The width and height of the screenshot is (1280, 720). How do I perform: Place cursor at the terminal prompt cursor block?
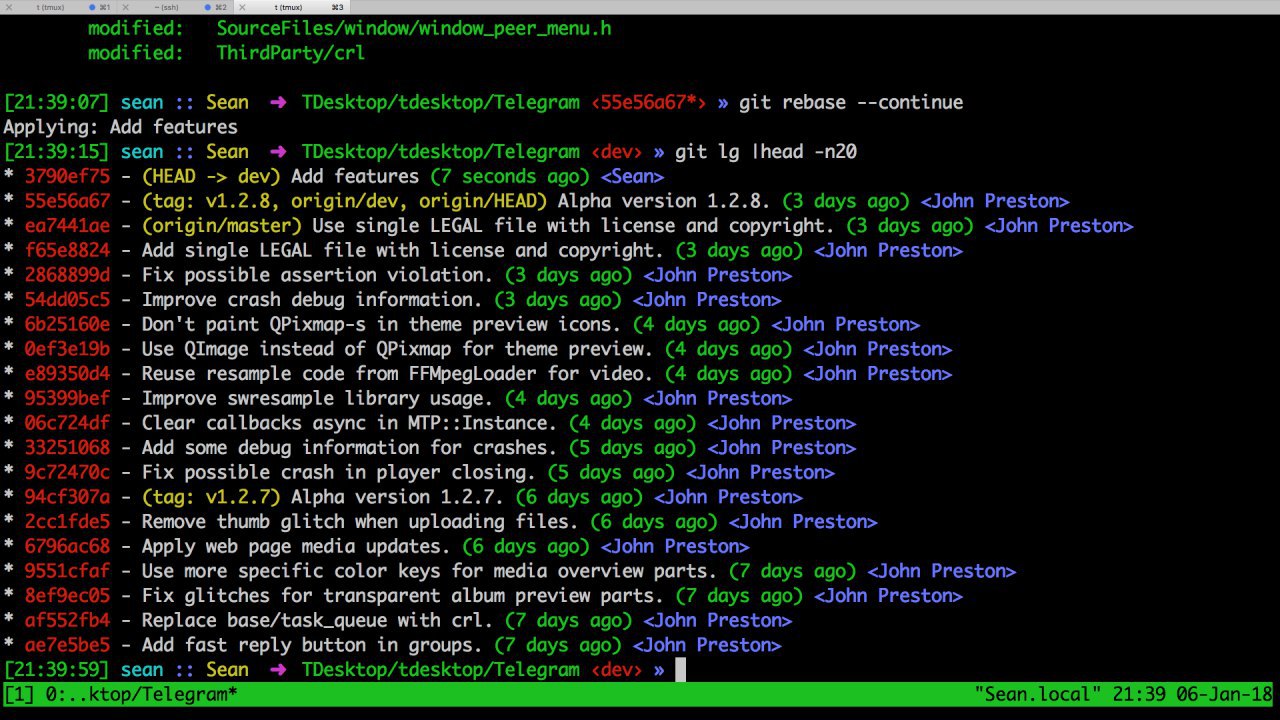(681, 670)
